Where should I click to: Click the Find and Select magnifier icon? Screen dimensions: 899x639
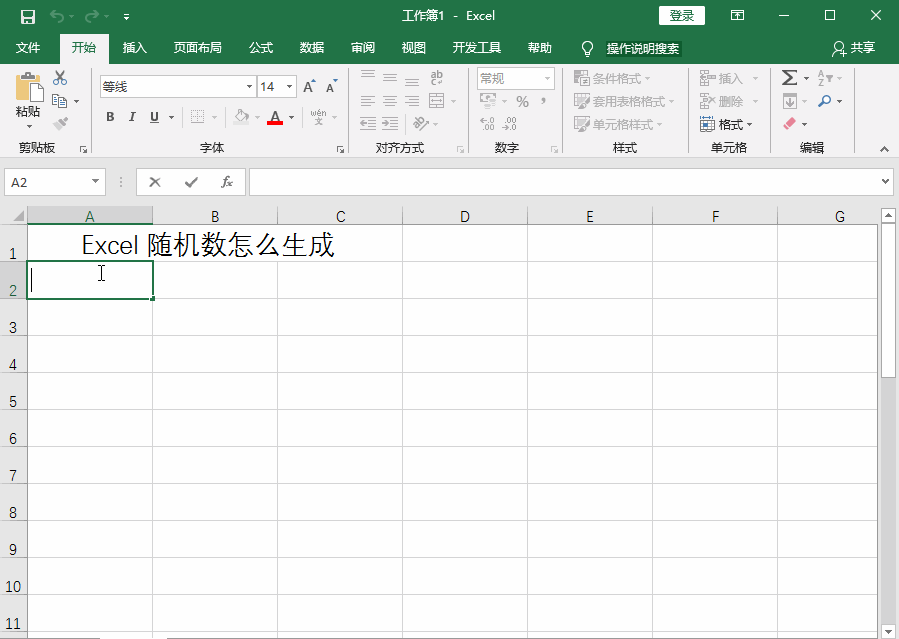(x=825, y=101)
